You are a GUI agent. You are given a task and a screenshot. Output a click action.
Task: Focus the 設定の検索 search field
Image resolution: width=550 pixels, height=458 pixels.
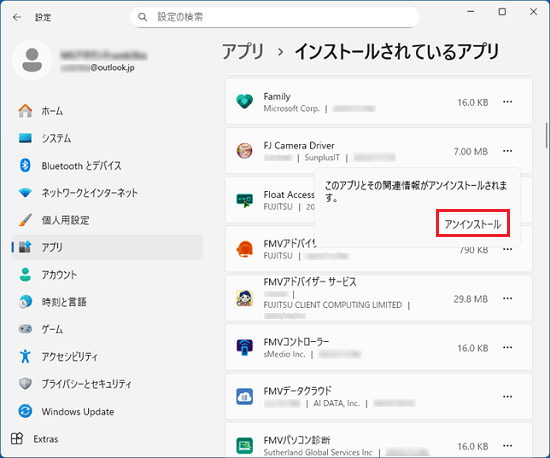tap(275, 17)
